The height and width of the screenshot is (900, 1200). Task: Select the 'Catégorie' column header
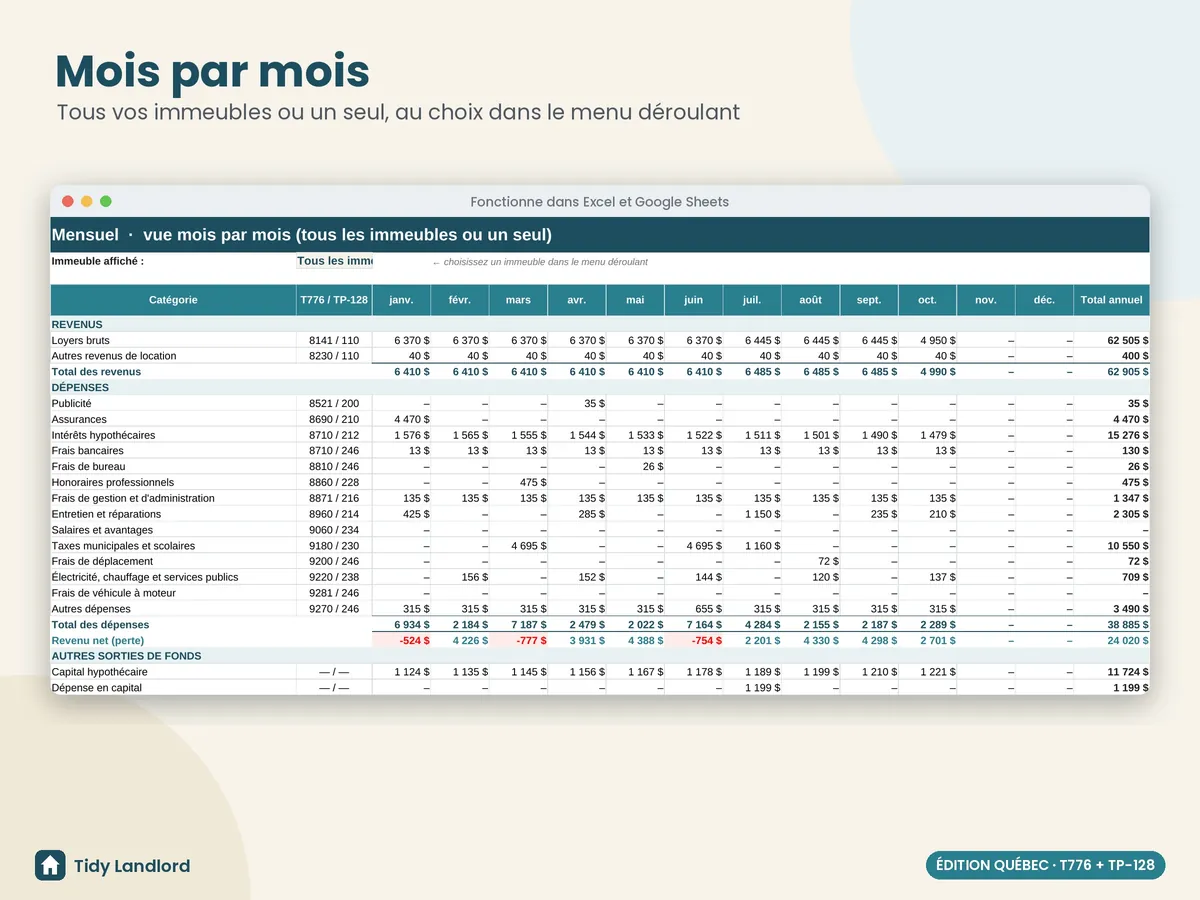(x=173, y=300)
